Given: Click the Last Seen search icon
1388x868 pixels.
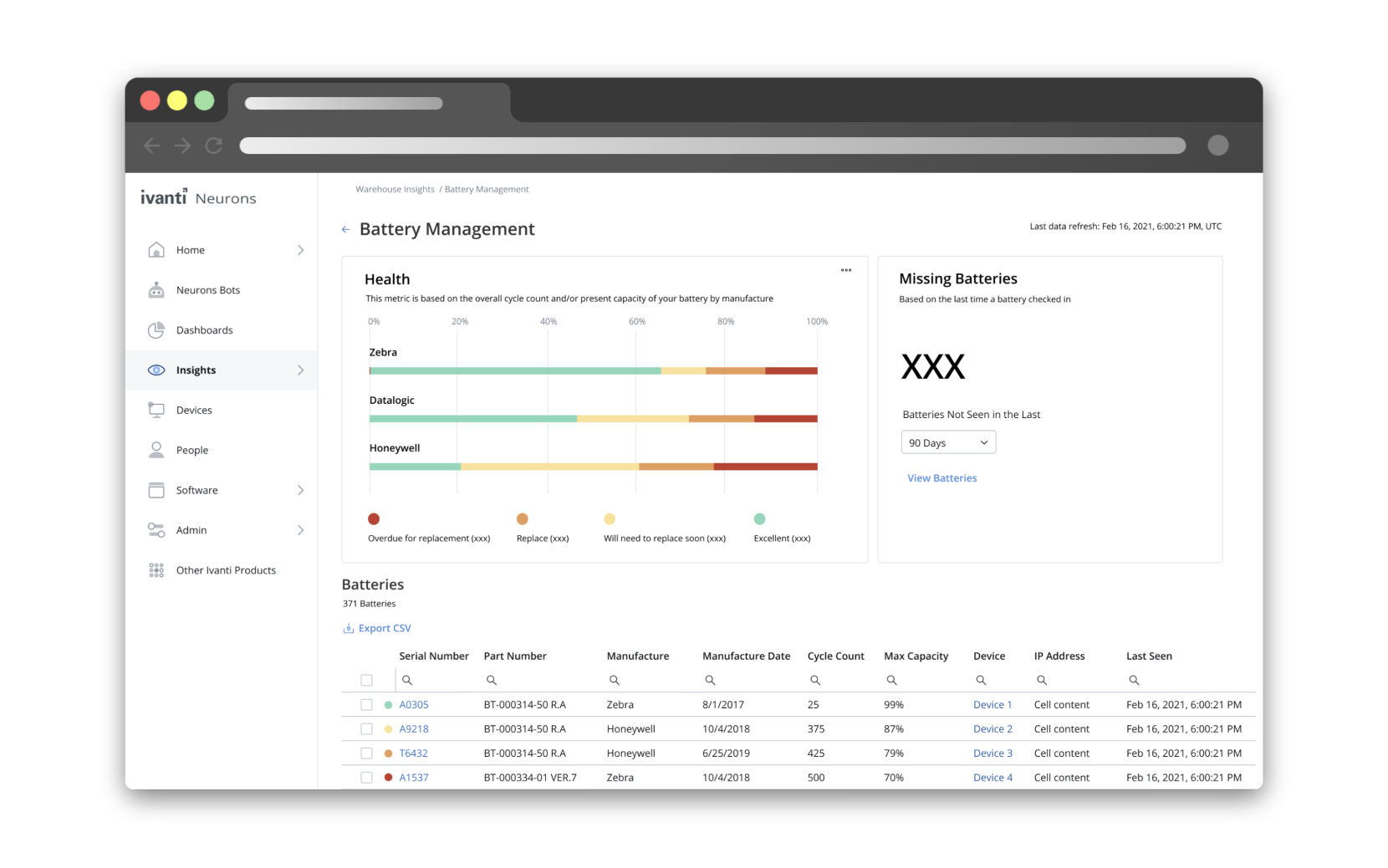Looking at the screenshot, I should click(1135, 681).
